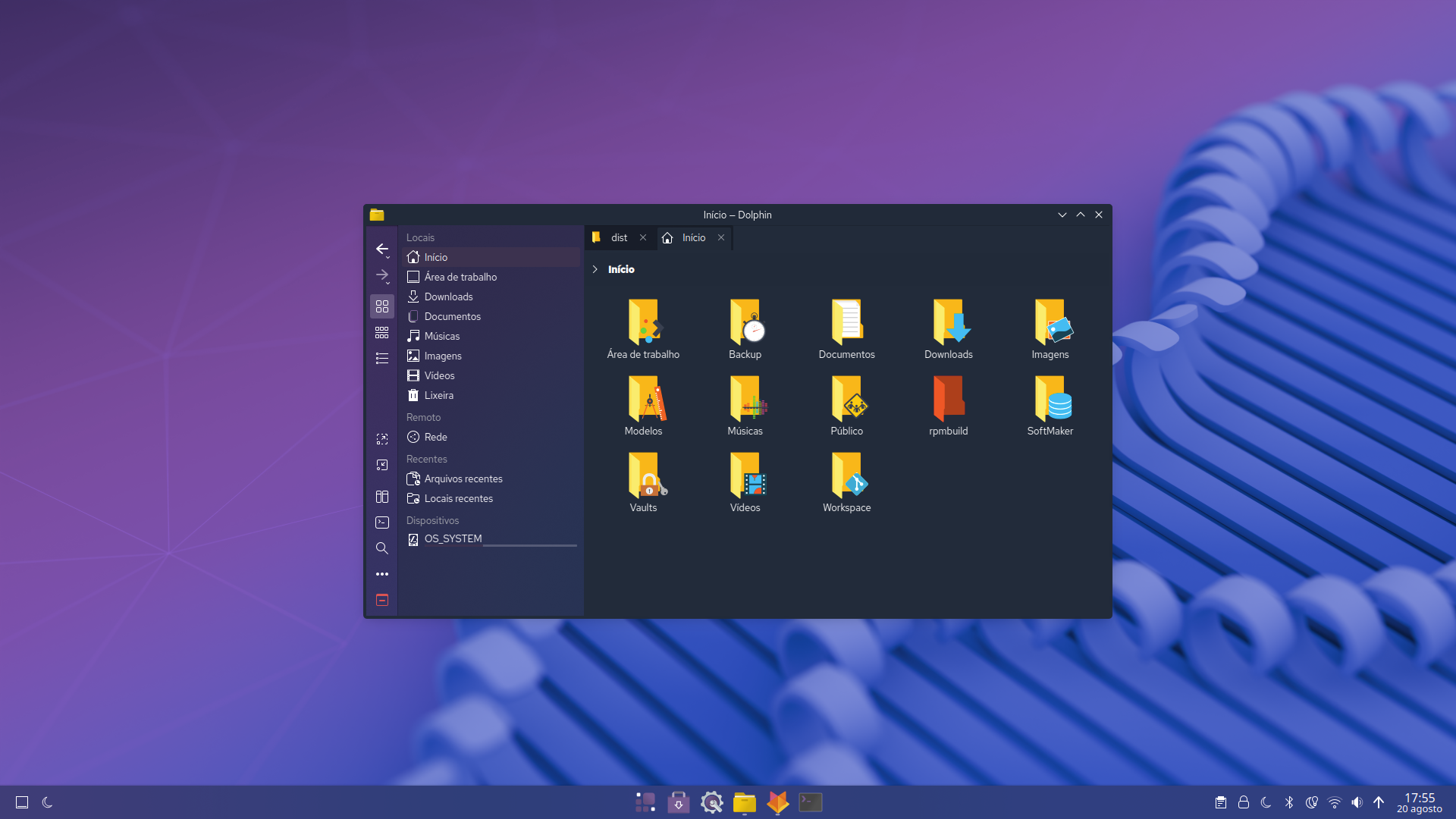Click the red panel icon at toolbar bottom

(382, 600)
